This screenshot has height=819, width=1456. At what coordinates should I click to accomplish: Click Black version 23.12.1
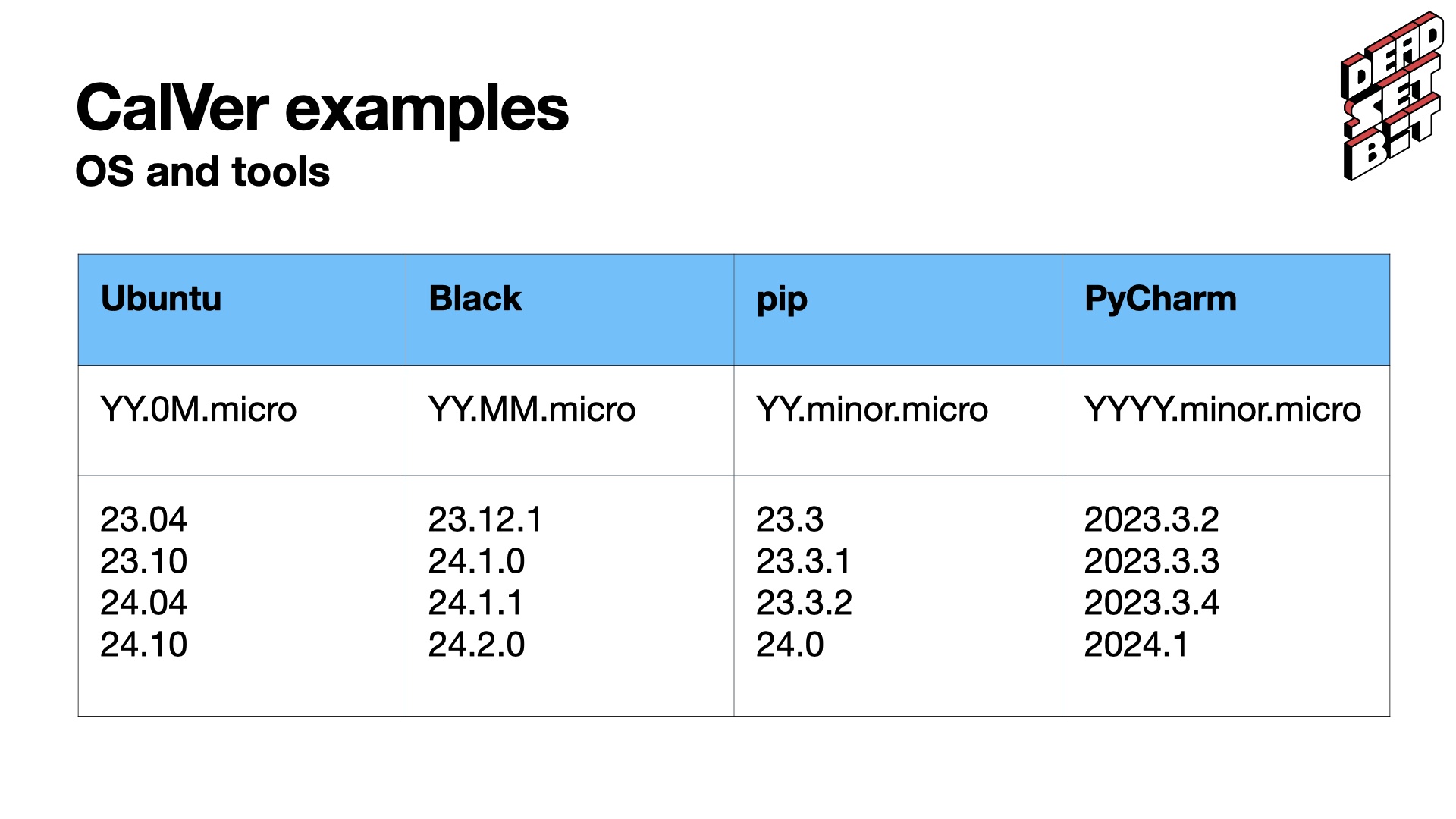click(485, 519)
